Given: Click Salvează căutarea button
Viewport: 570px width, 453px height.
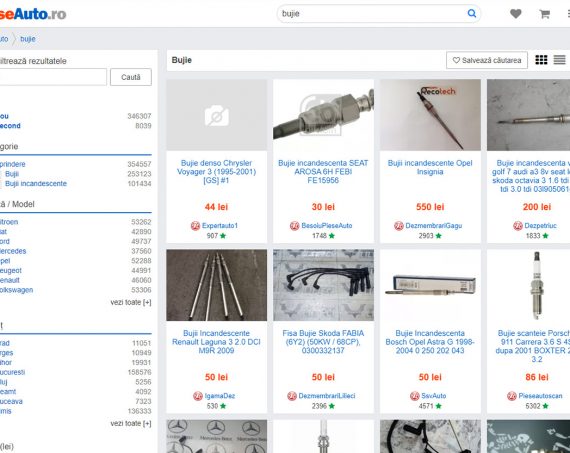Looking at the screenshot, I should pos(487,60).
